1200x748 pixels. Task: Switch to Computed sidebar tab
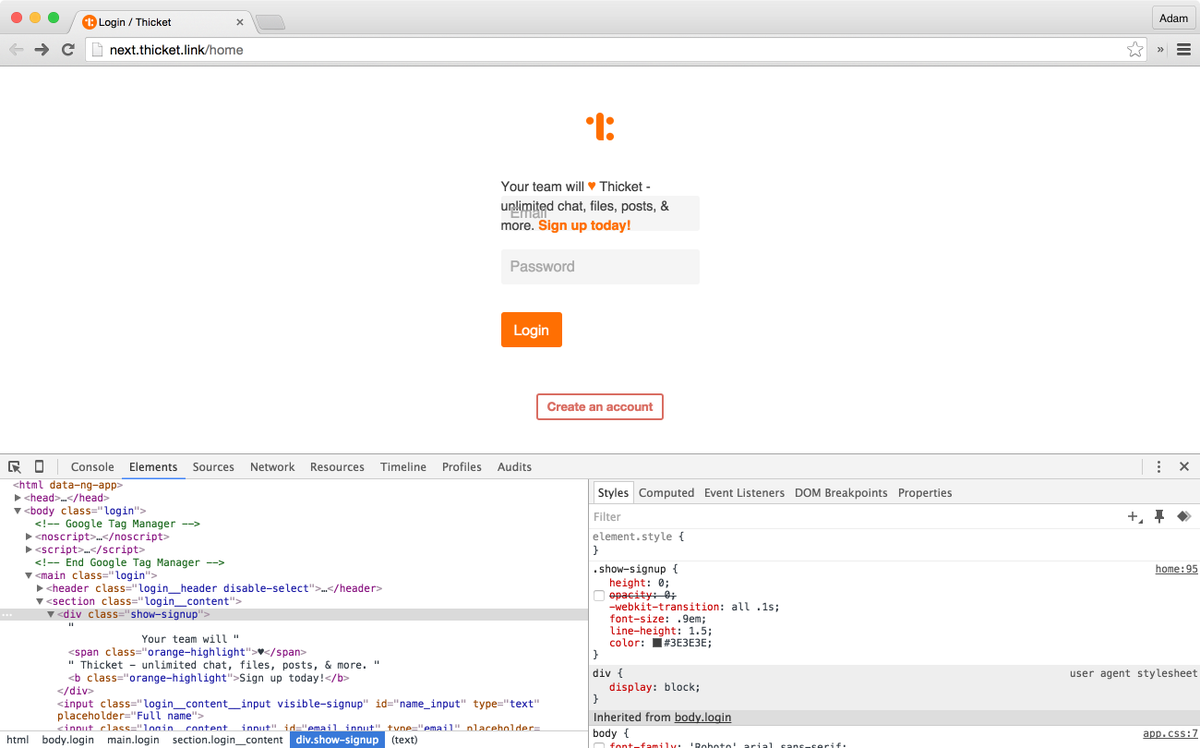666,493
